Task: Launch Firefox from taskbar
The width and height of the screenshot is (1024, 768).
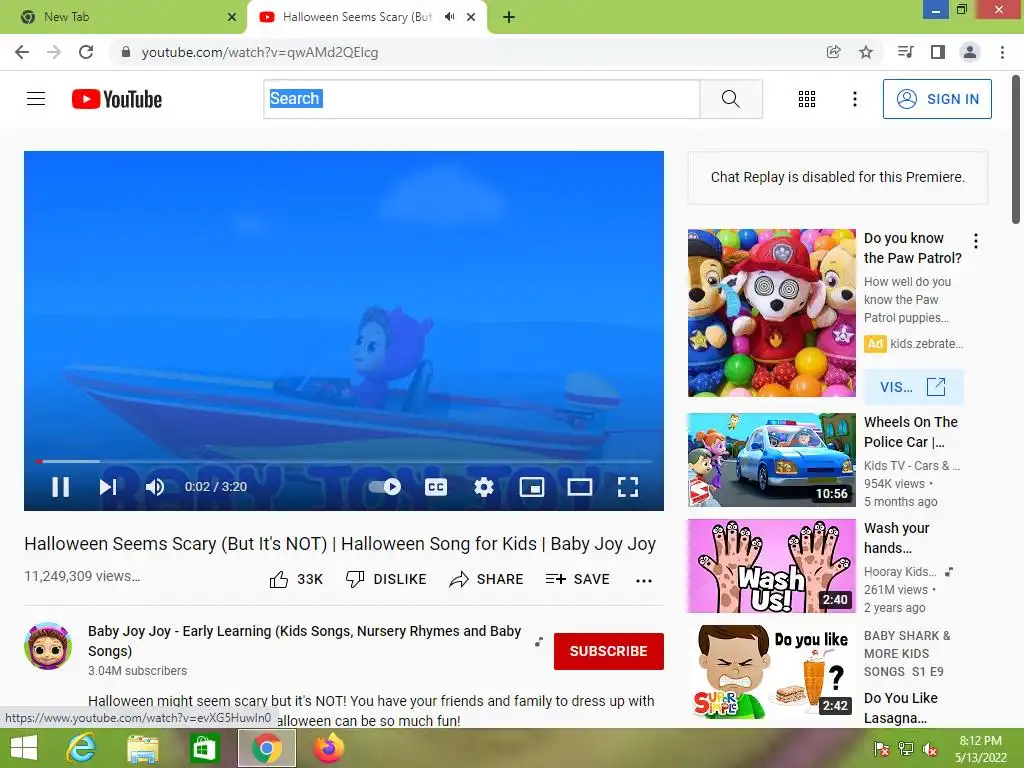Action: click(328, 748)
